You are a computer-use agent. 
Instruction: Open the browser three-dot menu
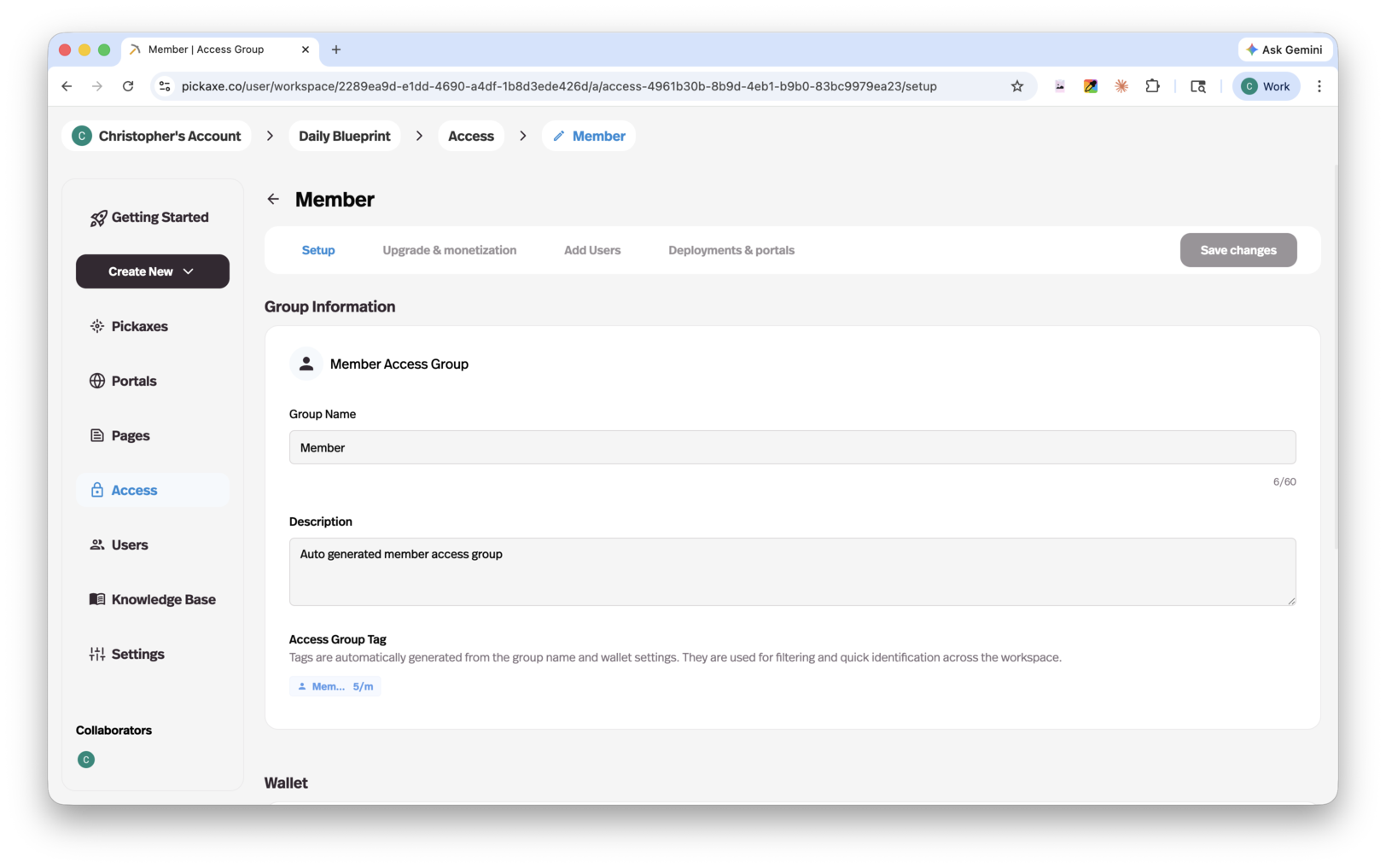pyautogui.click(x=1319, y=85)
